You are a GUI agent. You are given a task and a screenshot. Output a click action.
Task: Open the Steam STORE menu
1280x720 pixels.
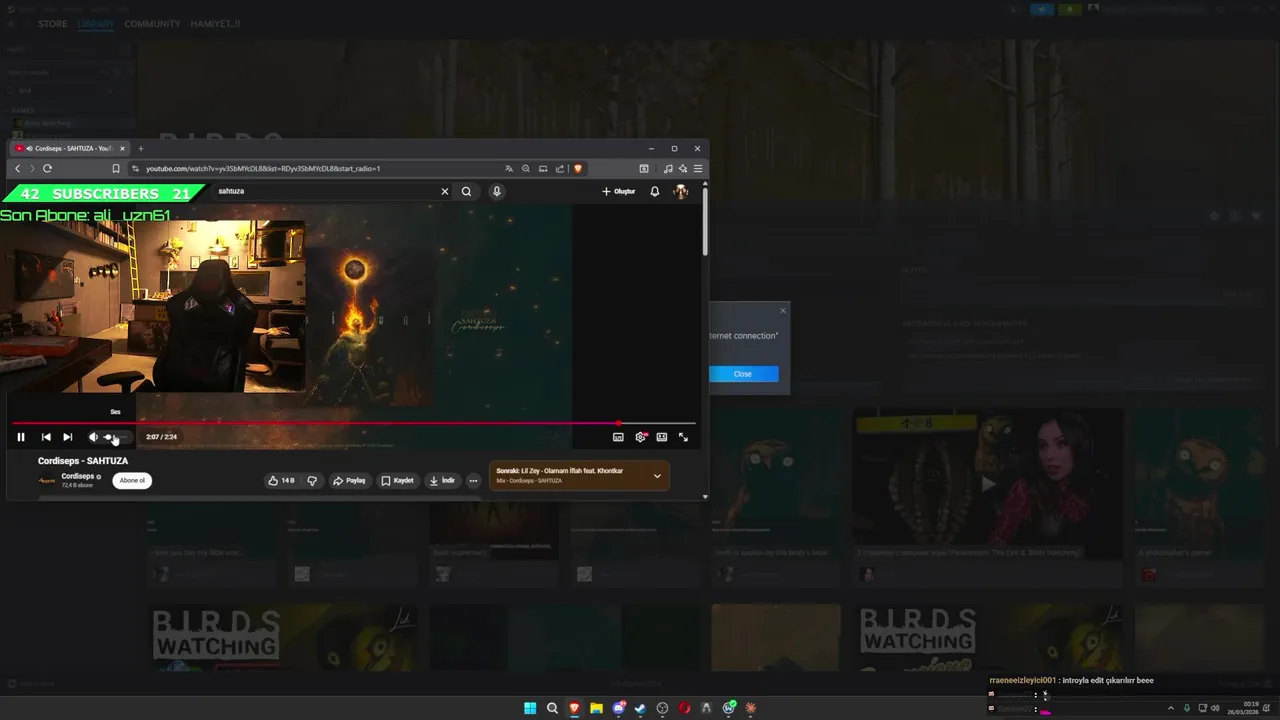tap(53, 24)
